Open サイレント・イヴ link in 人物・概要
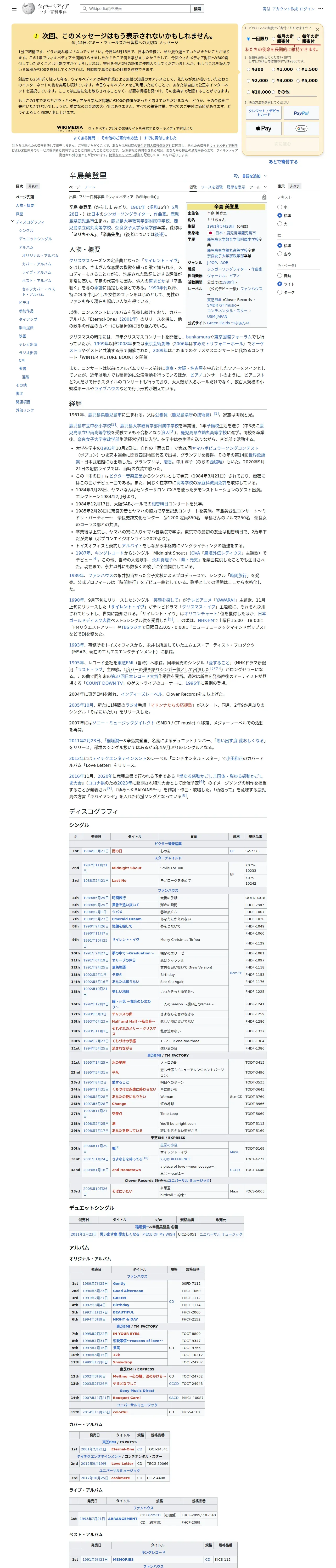Image resolution: width=336 pixels, height=1568 pixels. point(161,261)
